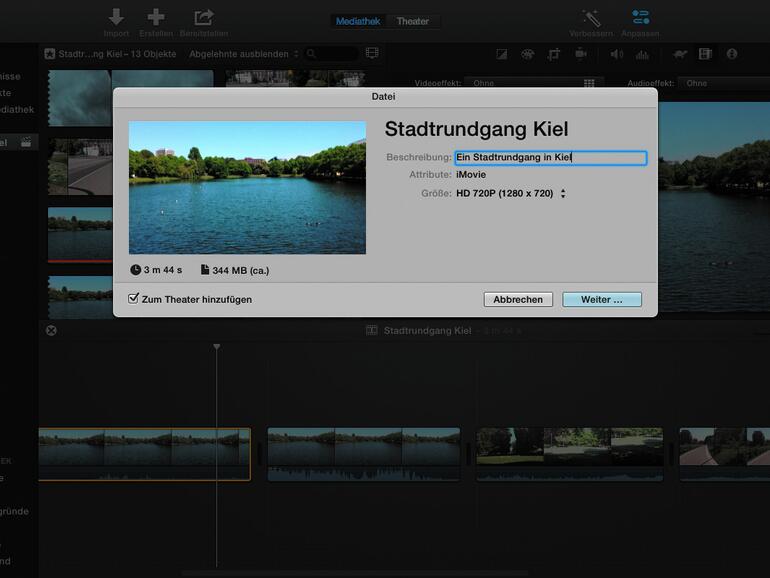Show the clip info icon
The height and width of the screenshot is (578, 770).
pyautogui.click(x=732, y=54)
